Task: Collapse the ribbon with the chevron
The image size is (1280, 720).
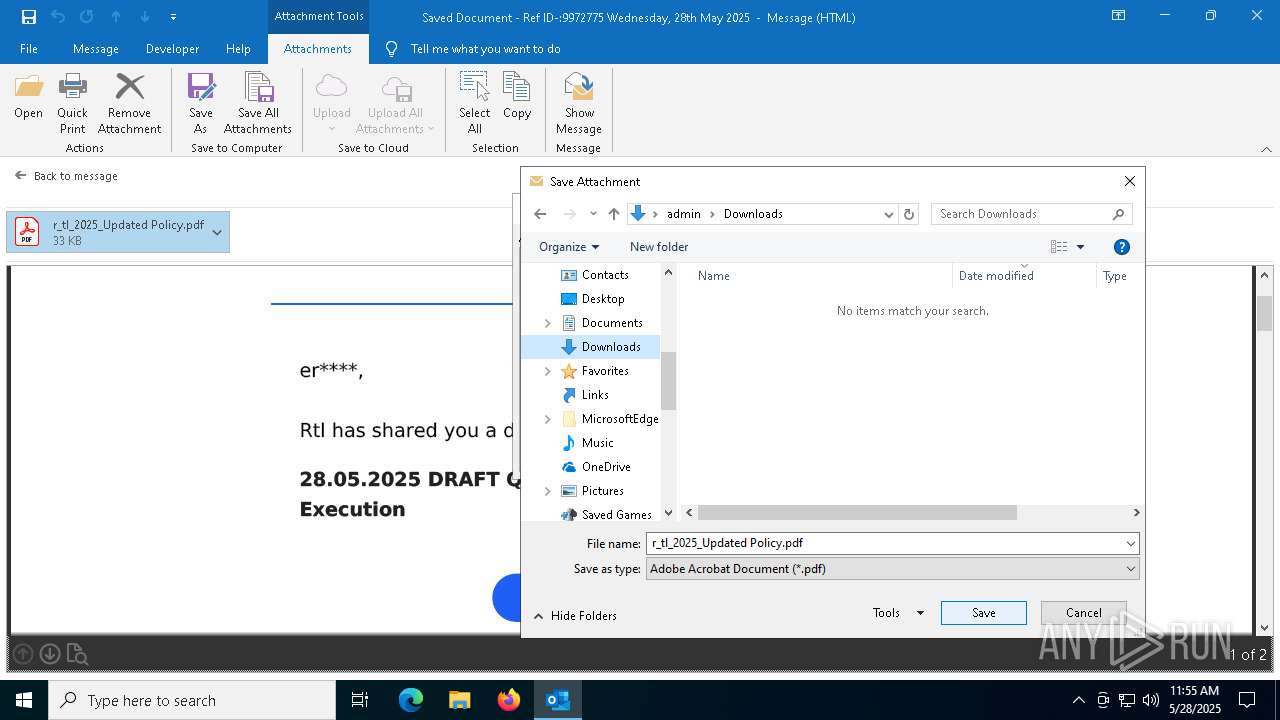Action: click(x=1266, y=149)
